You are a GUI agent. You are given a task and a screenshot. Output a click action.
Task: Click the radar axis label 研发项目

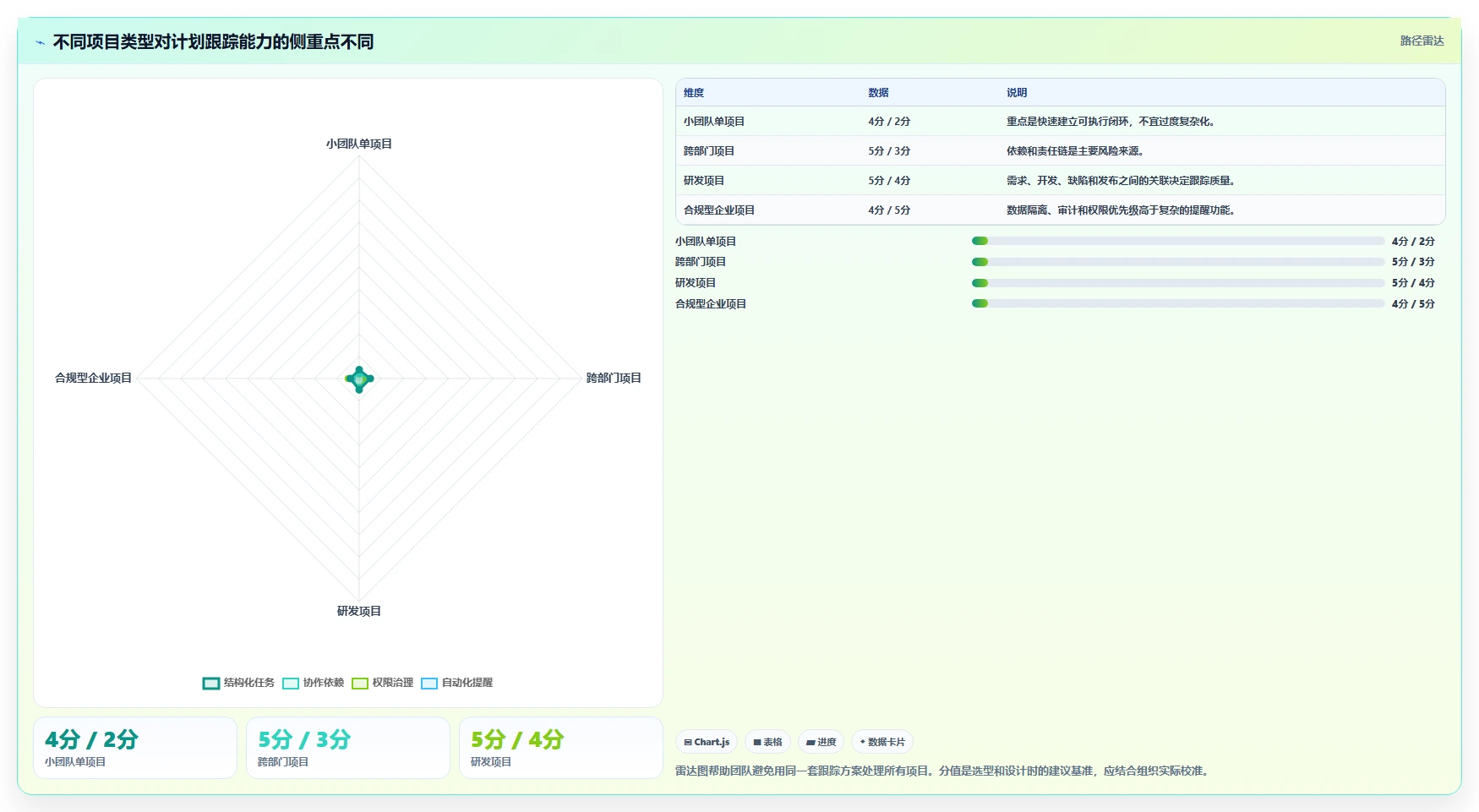click(x=359, y=611)
